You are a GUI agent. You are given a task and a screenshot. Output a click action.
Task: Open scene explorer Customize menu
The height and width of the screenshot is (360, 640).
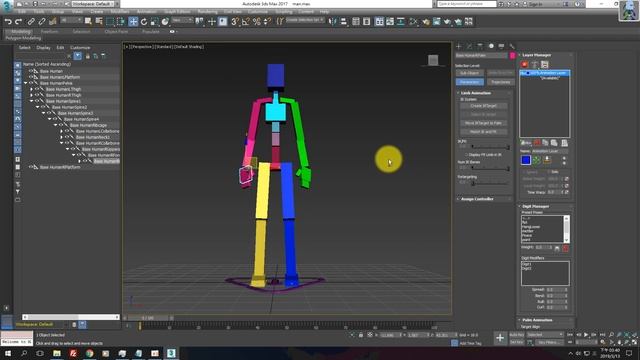pos(80,47)
